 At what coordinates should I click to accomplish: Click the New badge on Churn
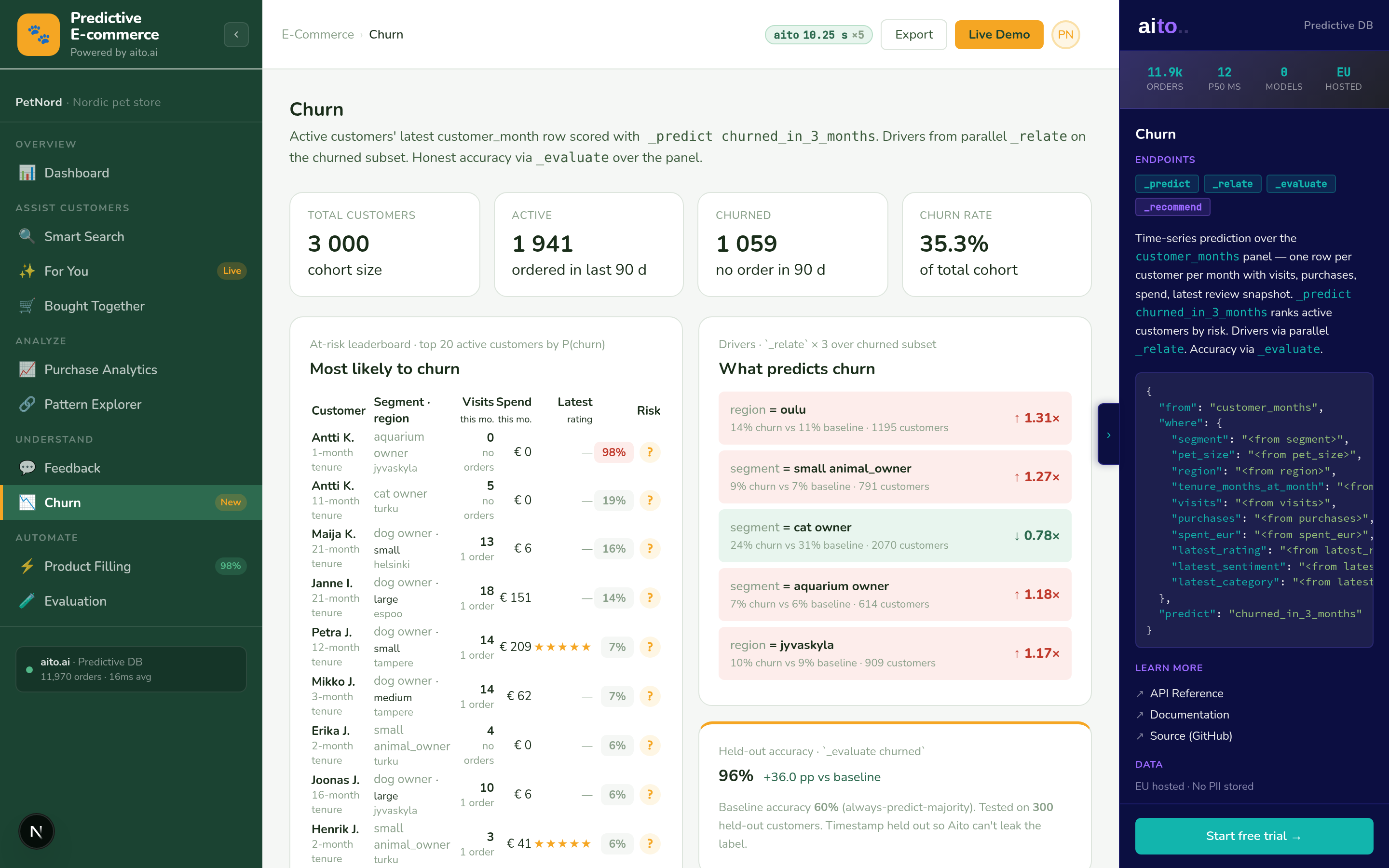(231, 502)
